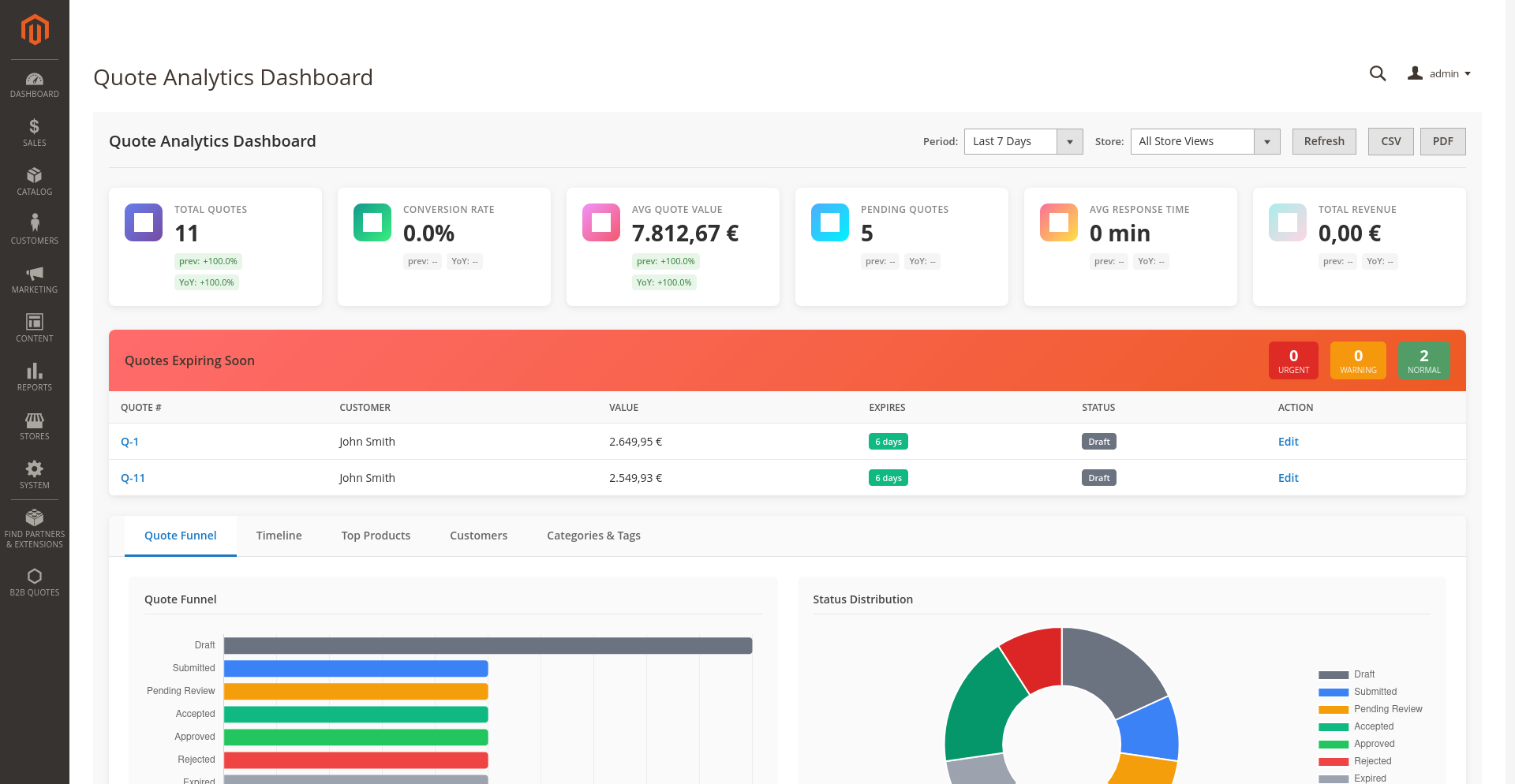Click the Conversion Rate card icon

(372, 222)
